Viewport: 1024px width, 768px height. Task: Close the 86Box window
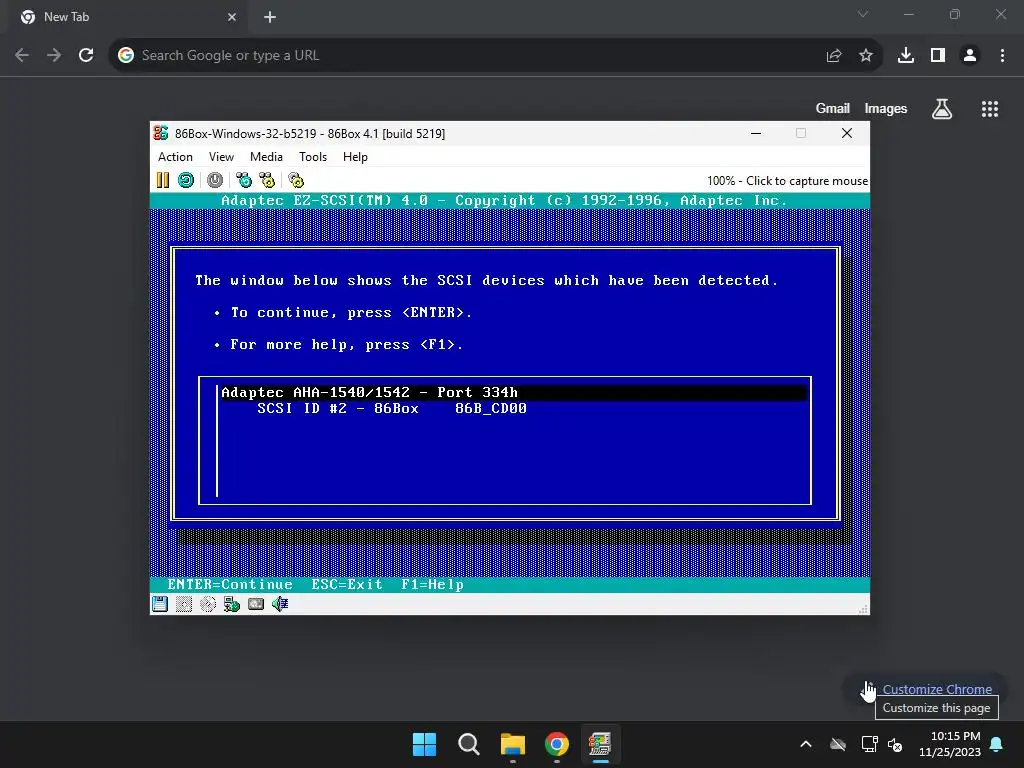(847, 133)
